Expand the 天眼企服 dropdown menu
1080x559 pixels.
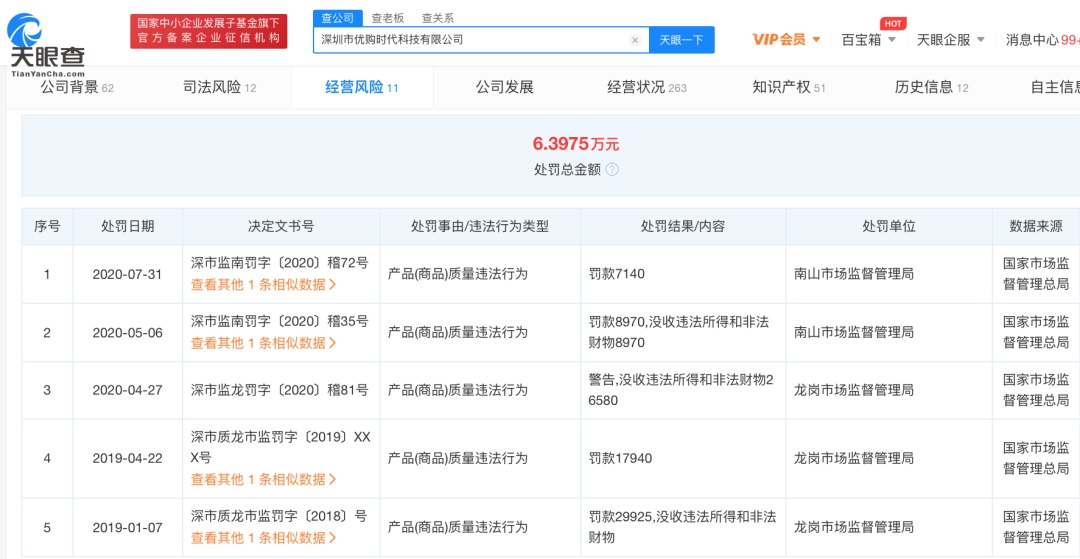[951, 39]
